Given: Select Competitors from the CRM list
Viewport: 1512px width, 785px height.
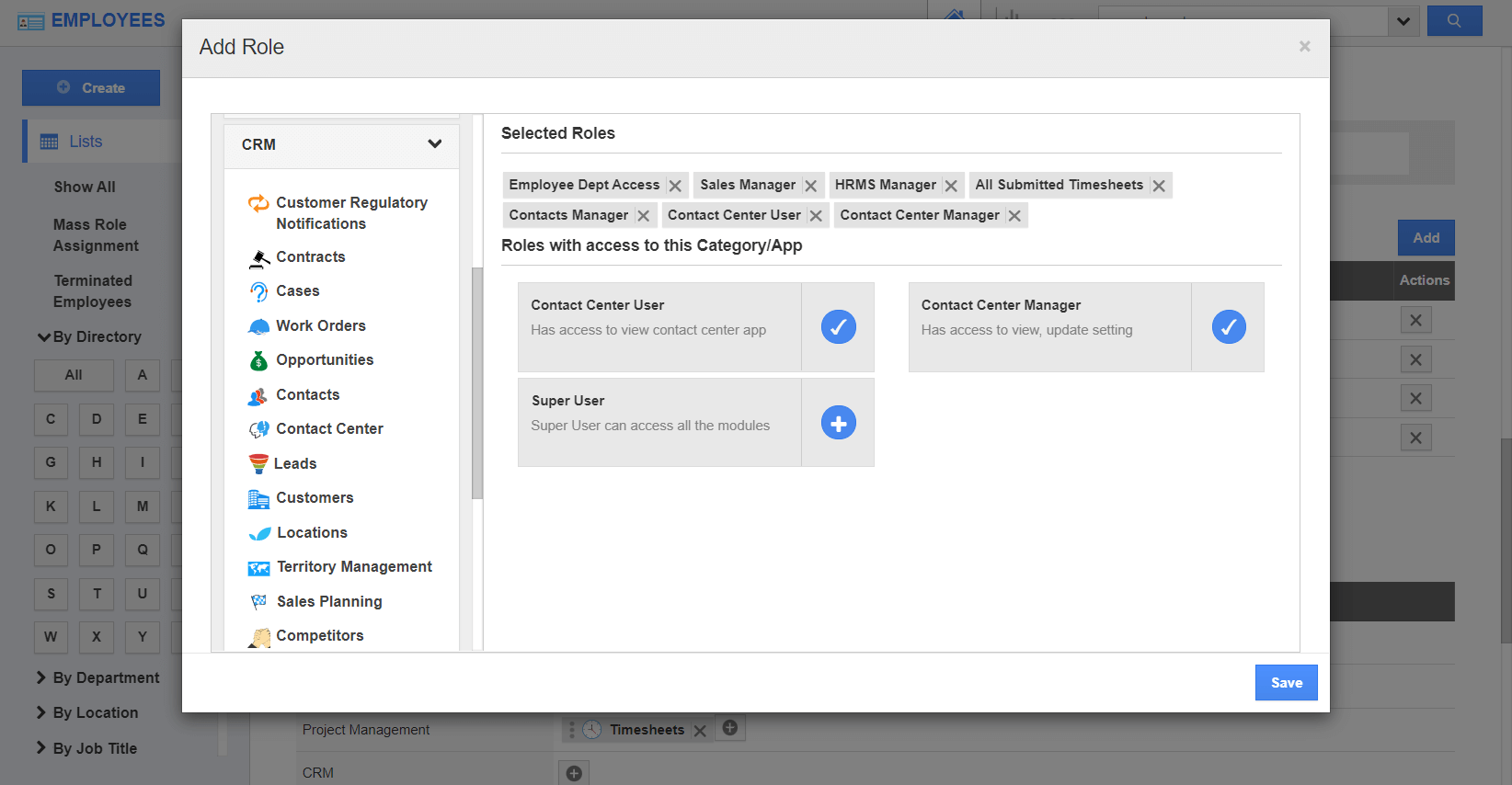Looking at the screenshot, I should (319, 636).
